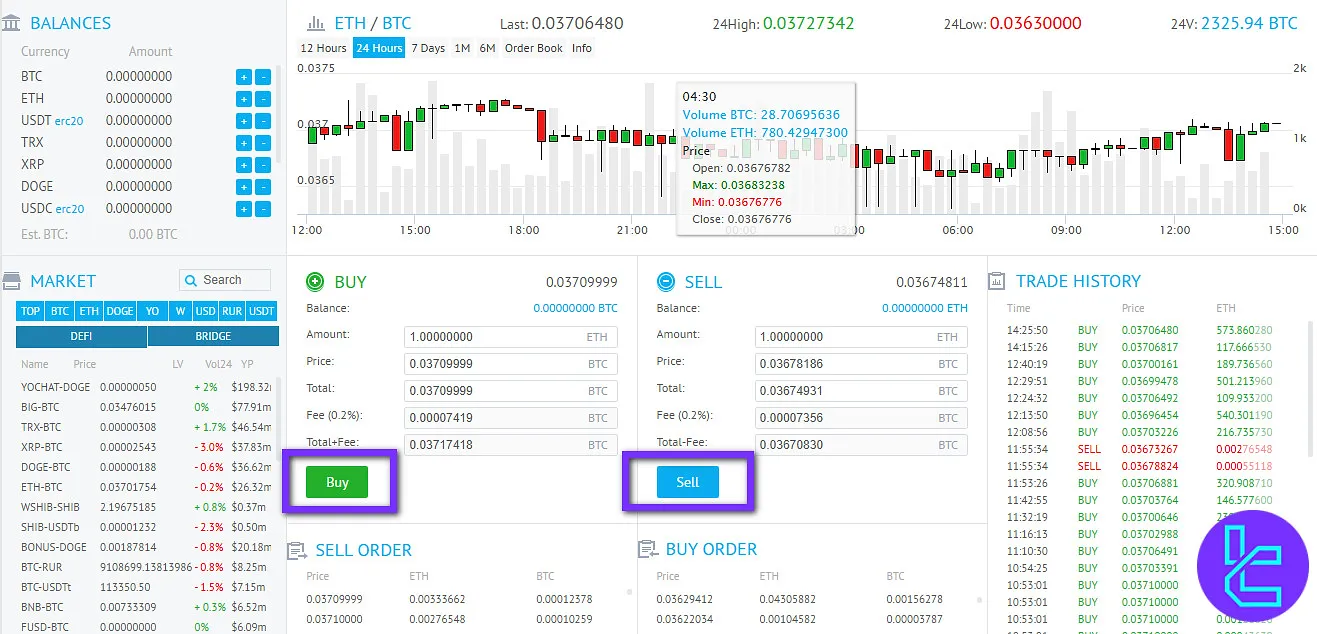Filter market by BTC pairs

(60, 311)
